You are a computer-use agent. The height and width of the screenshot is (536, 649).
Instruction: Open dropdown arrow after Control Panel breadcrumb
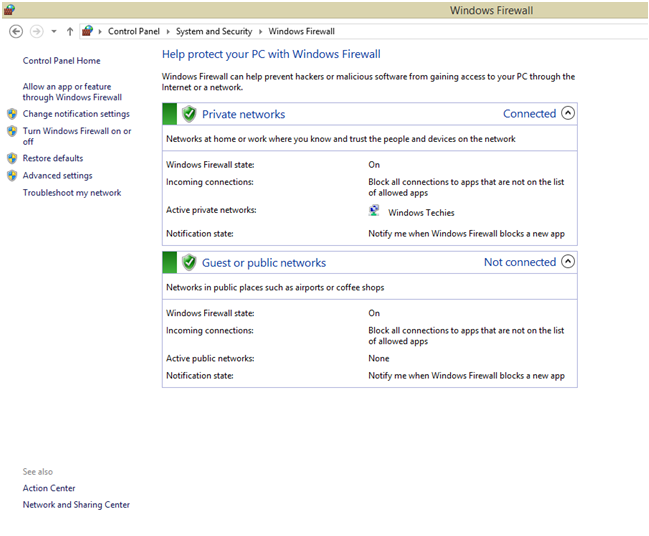(168, 32)
